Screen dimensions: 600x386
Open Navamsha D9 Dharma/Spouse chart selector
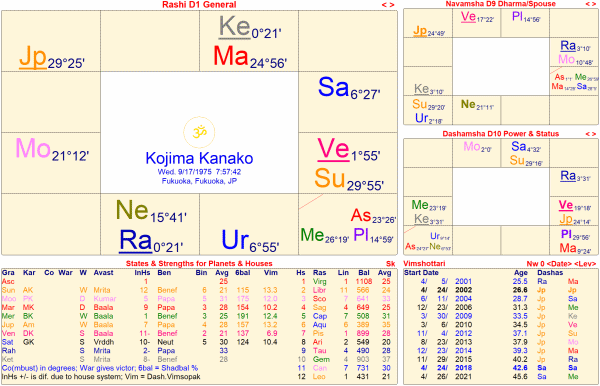pyautogui.click(x=500, y=4)
